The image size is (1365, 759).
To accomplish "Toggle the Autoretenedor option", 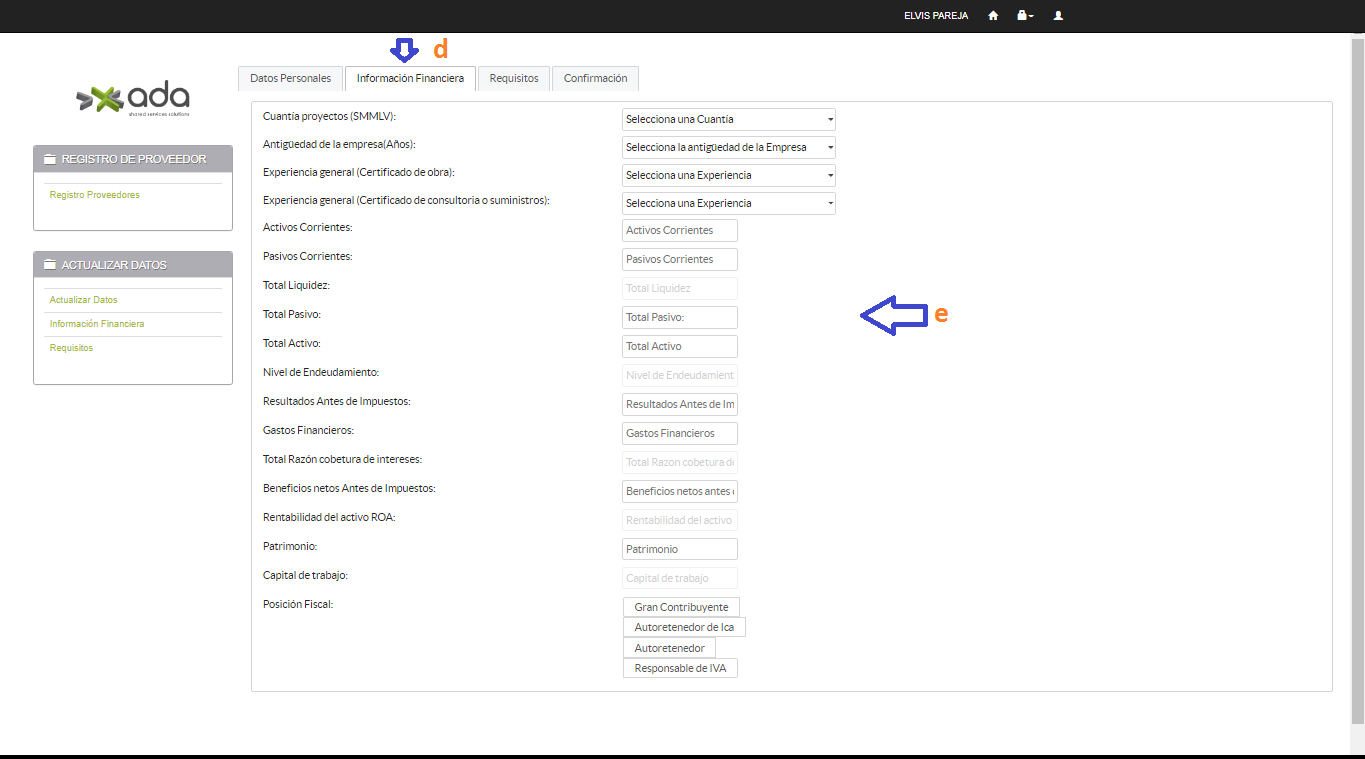I will 669,648.
